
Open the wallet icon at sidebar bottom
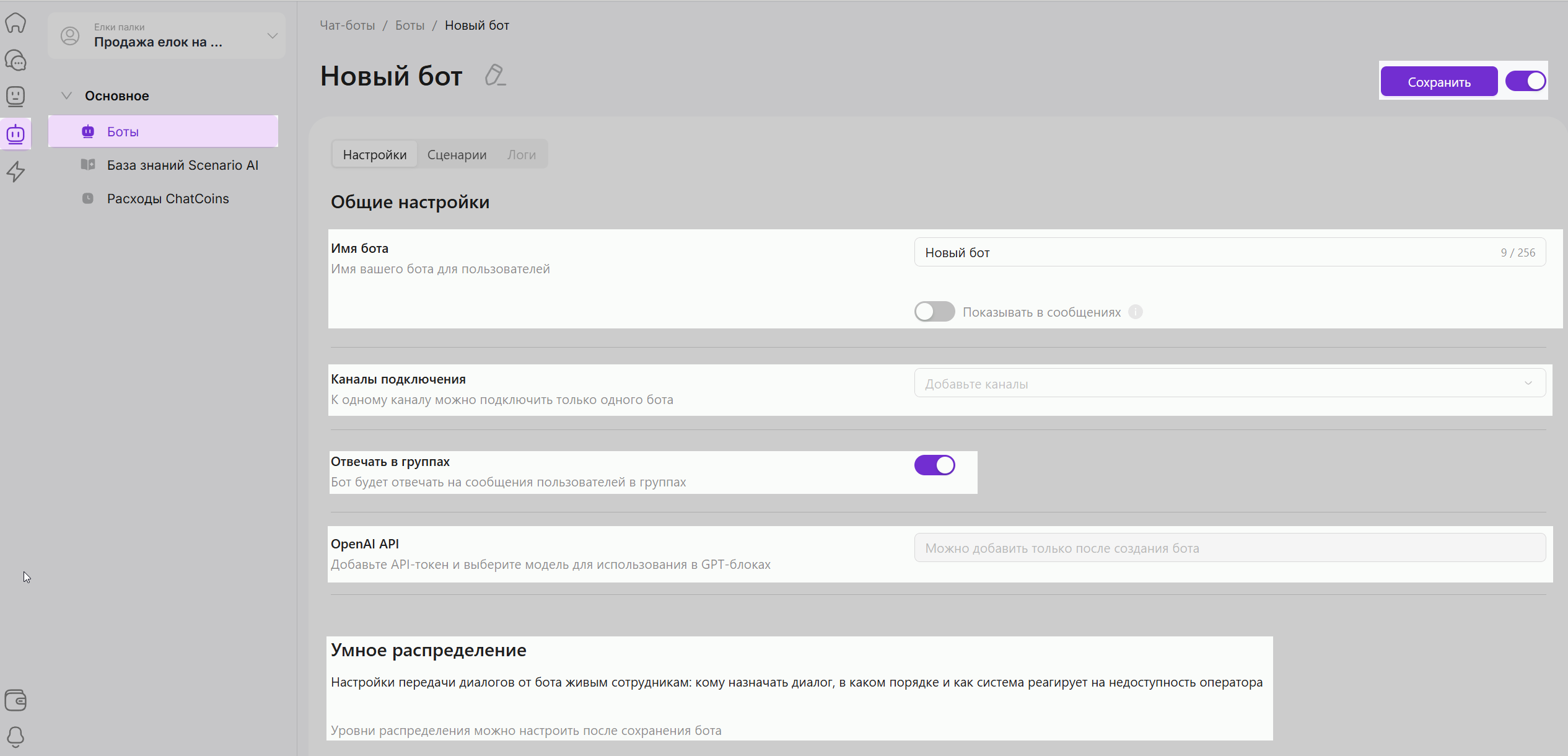pos(15,700)
